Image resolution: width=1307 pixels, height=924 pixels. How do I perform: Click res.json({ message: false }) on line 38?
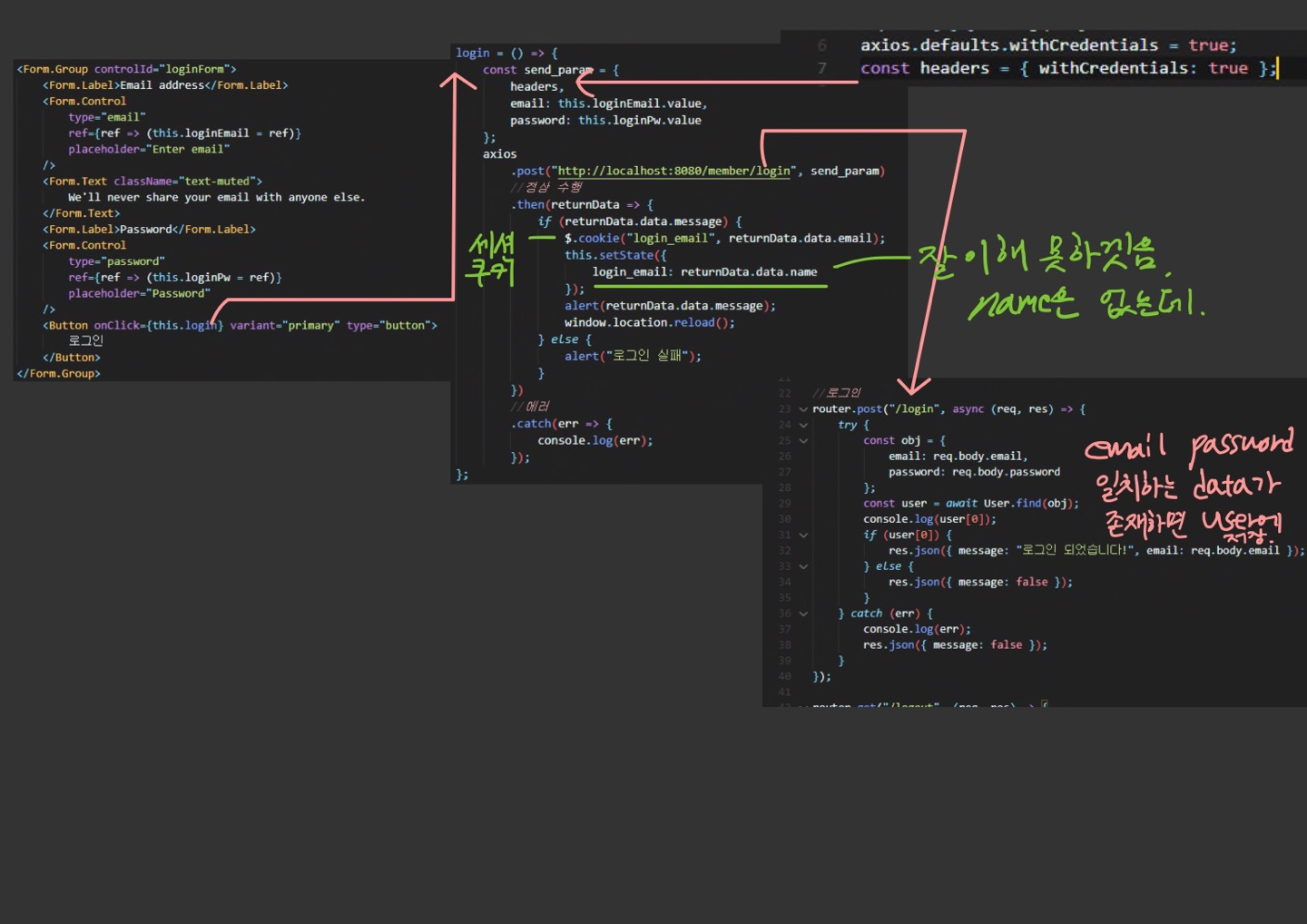point(955,645)
